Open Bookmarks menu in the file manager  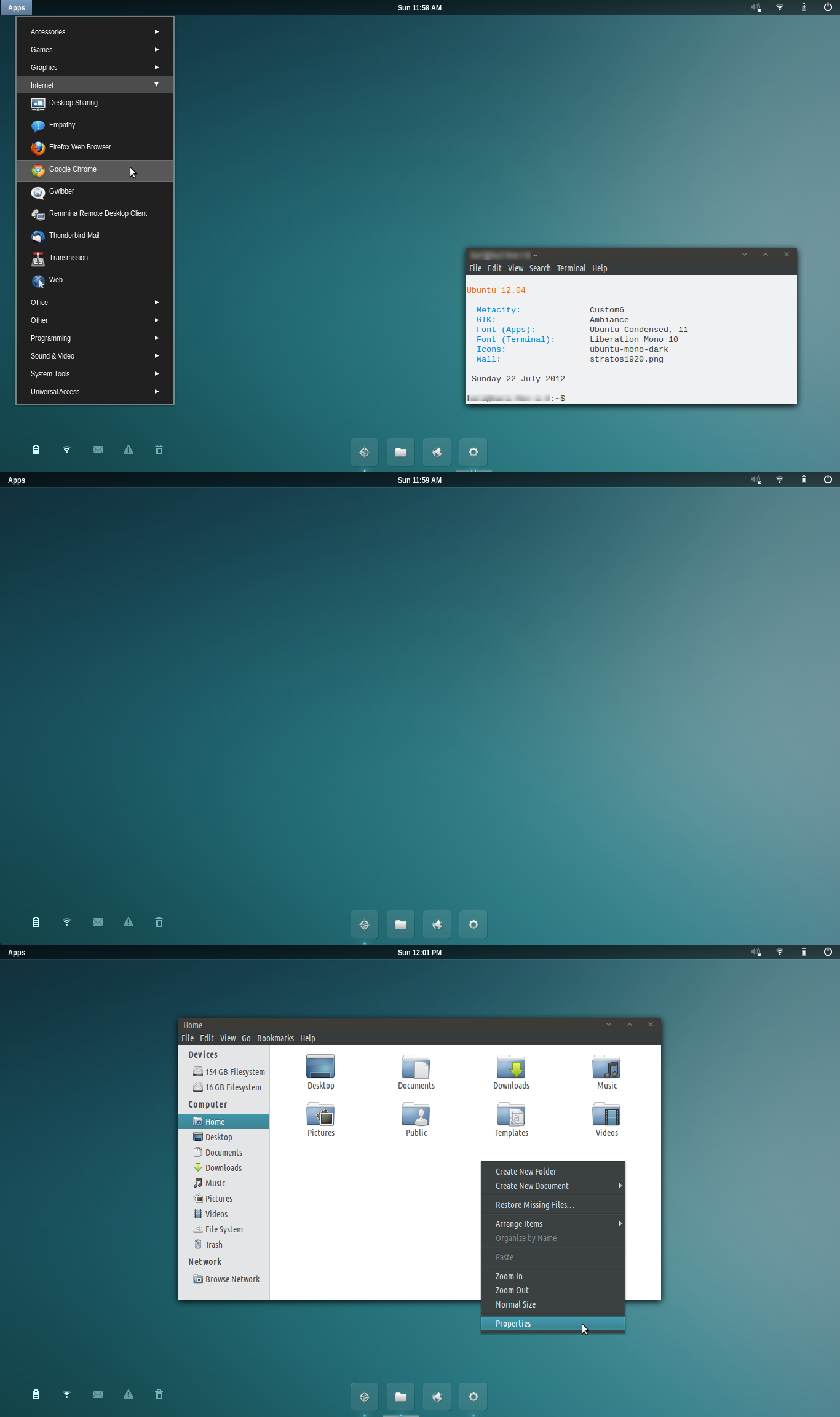(275, 1038)
